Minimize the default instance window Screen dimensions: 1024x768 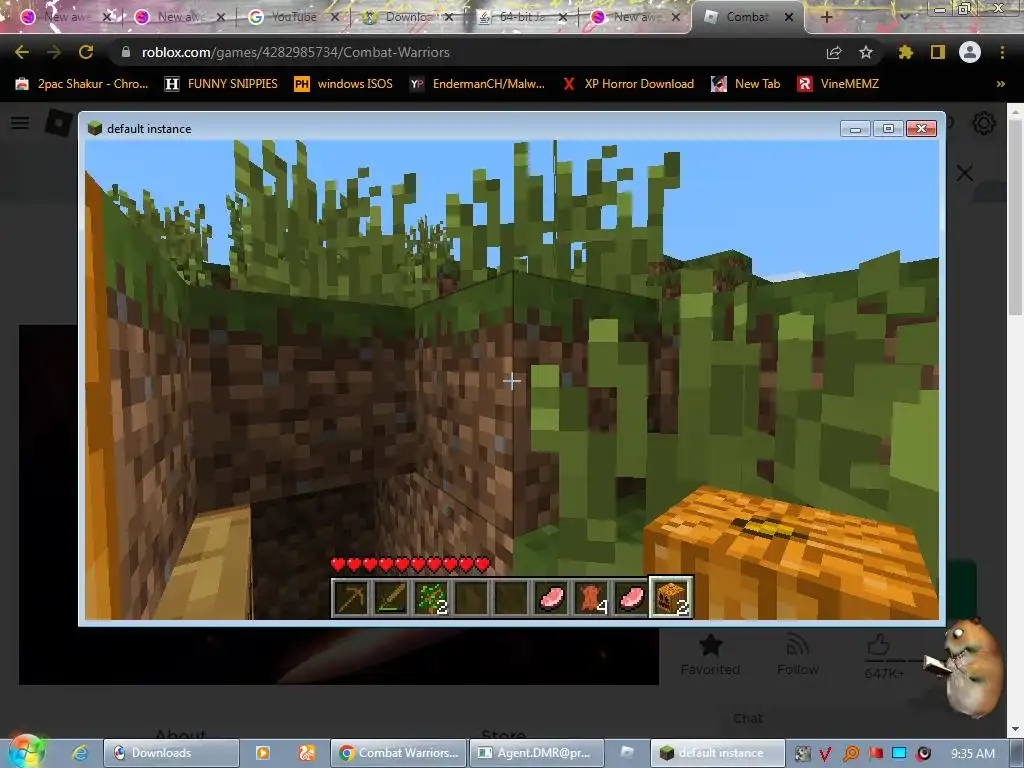click(x=855, y=129)
